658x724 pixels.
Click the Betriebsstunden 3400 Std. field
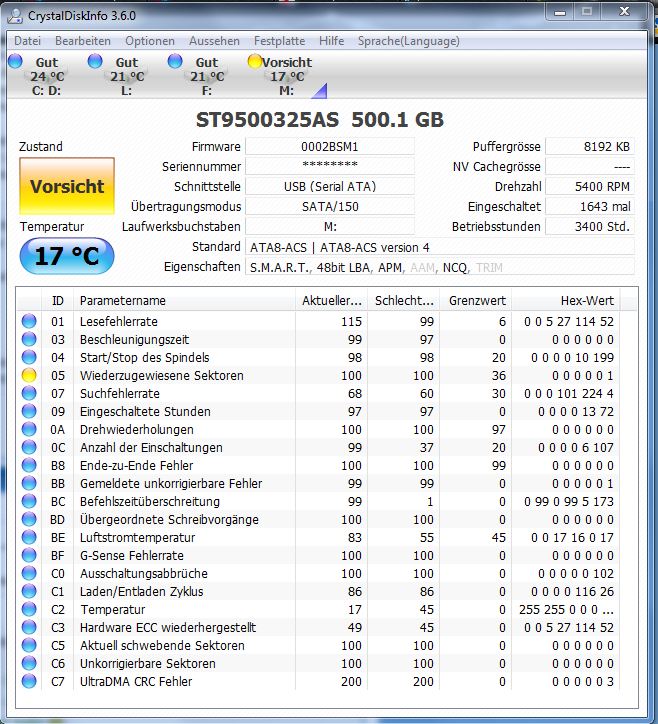(590, 226)
